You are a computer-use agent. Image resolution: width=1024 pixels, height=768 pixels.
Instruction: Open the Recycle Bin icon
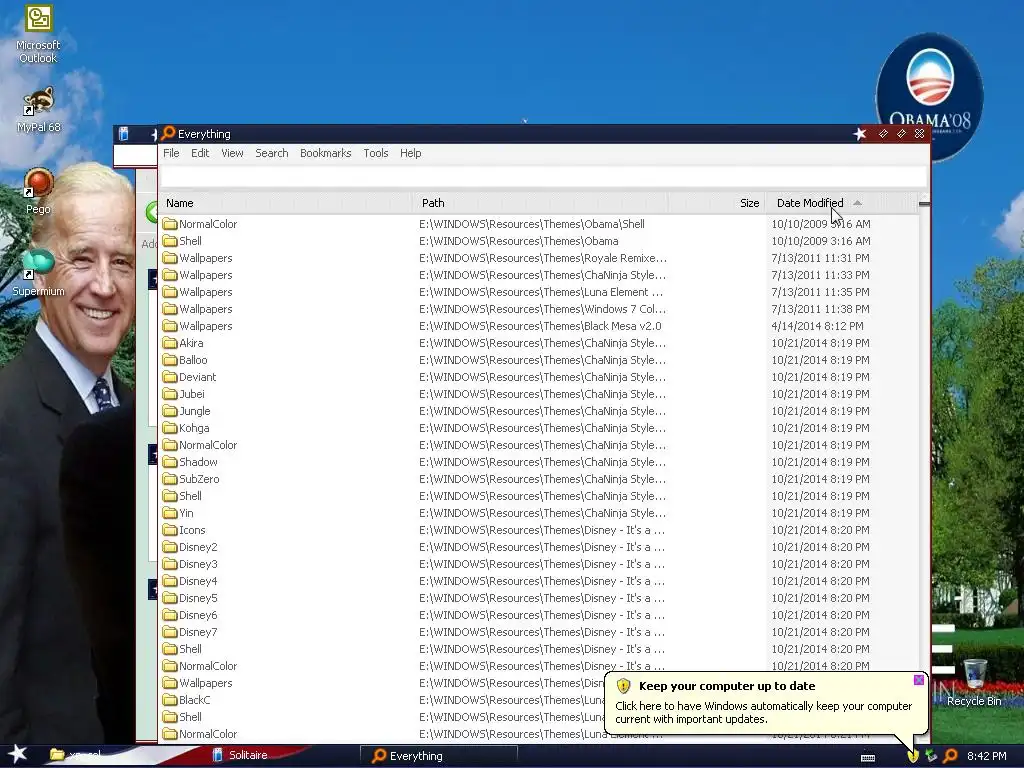click(974, 682)
